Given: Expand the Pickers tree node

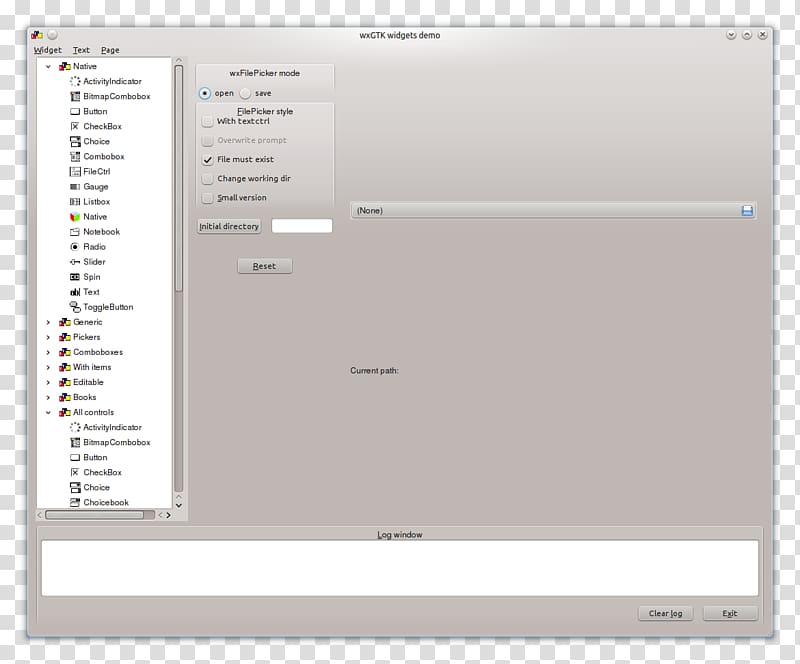Looking at the screenshot, I should [48, 337].
